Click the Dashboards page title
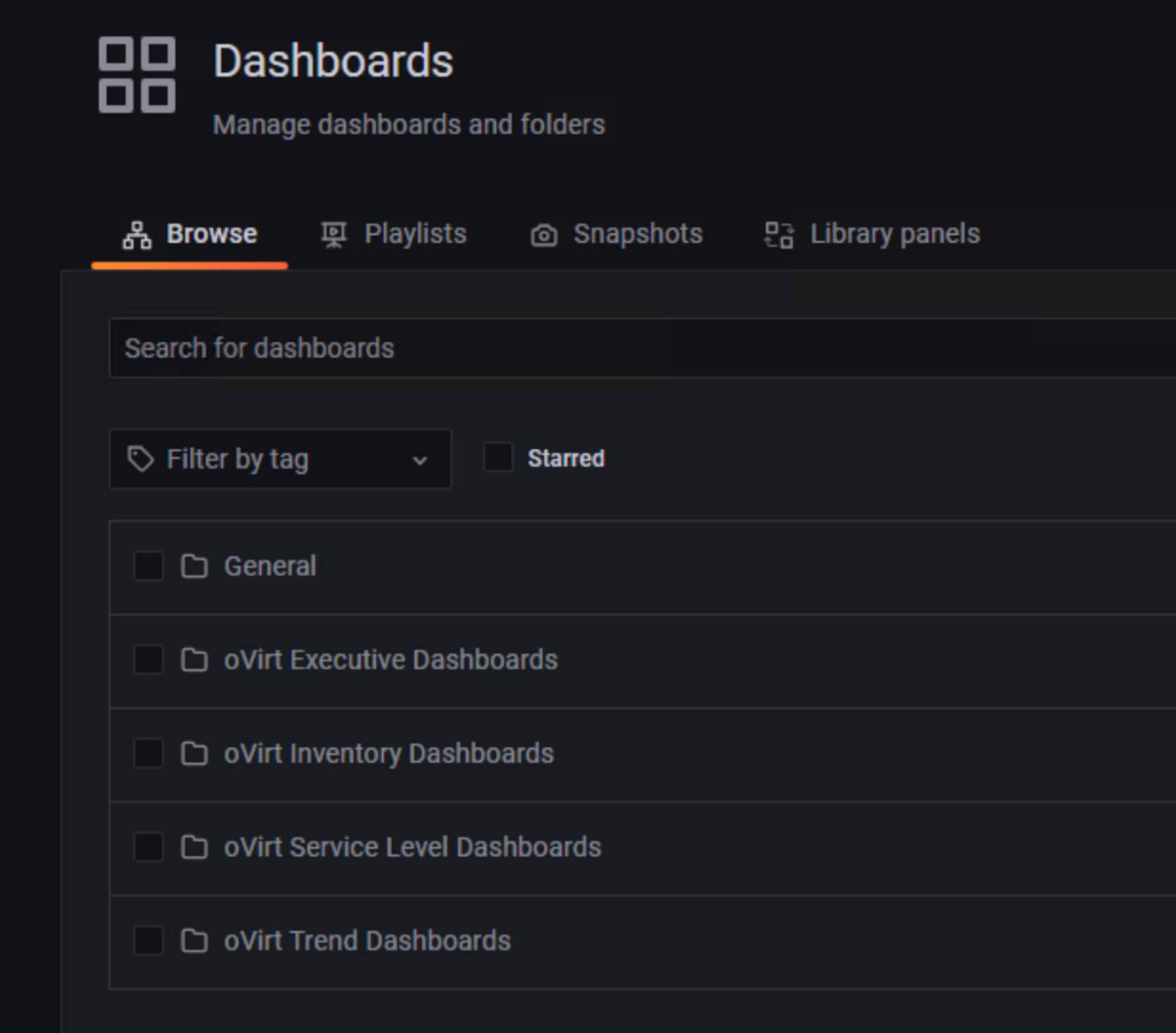 (333, 61)
